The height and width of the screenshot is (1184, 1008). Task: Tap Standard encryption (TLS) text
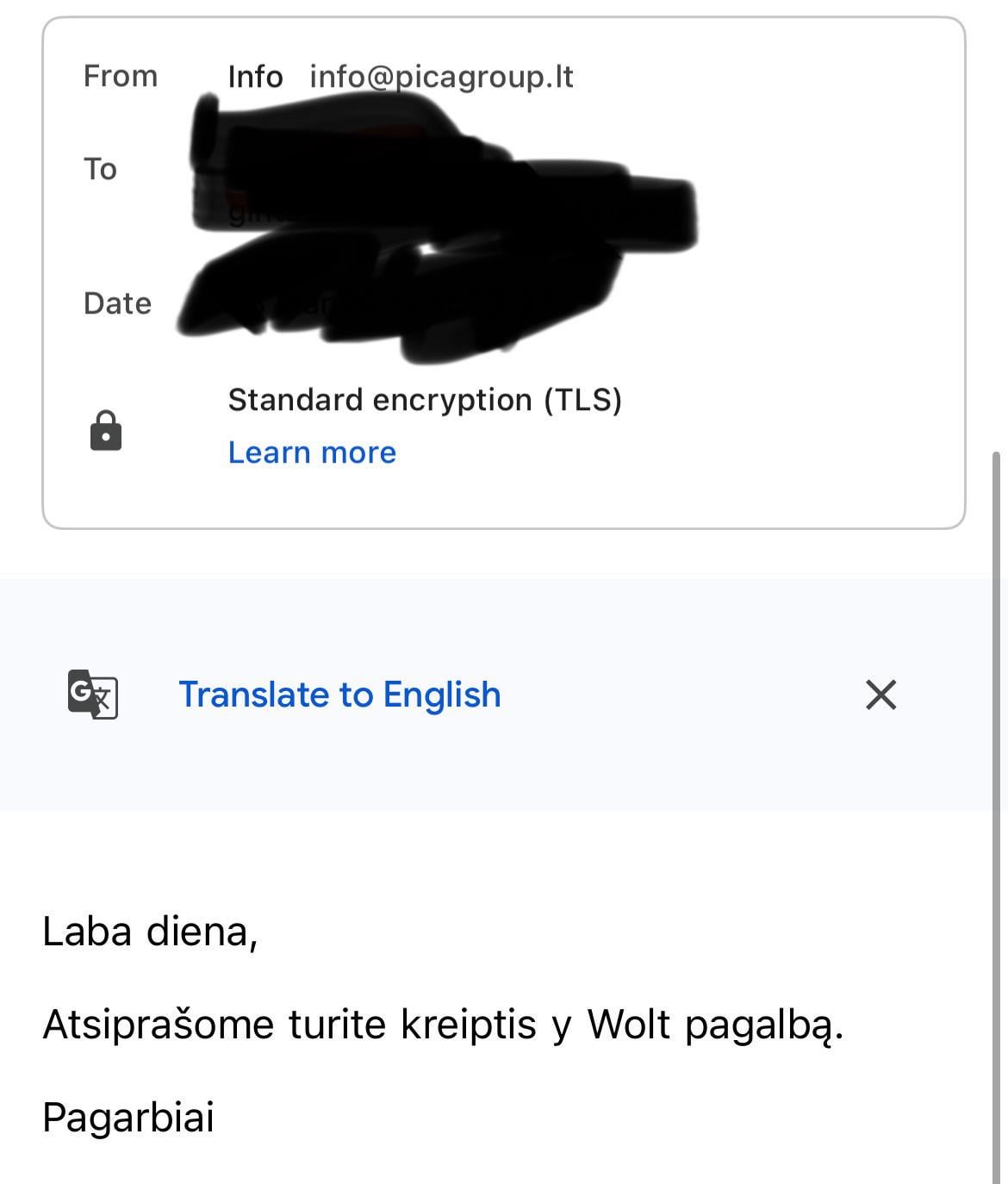click(x=425, y=400)
